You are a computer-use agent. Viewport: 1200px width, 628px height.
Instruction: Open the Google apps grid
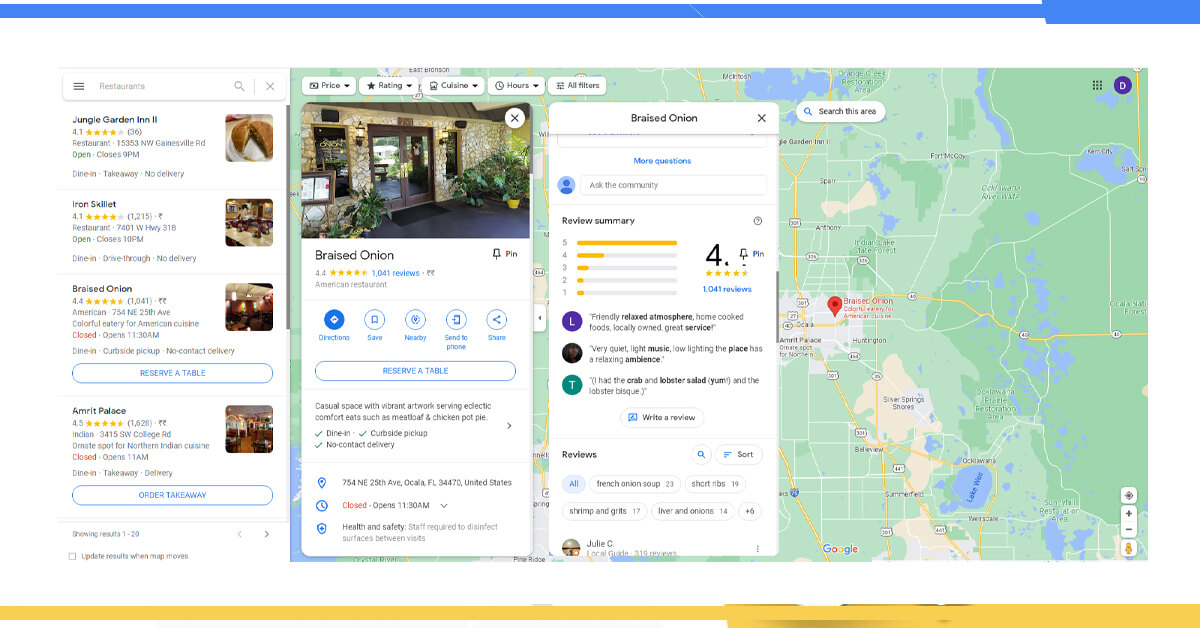1097,86
